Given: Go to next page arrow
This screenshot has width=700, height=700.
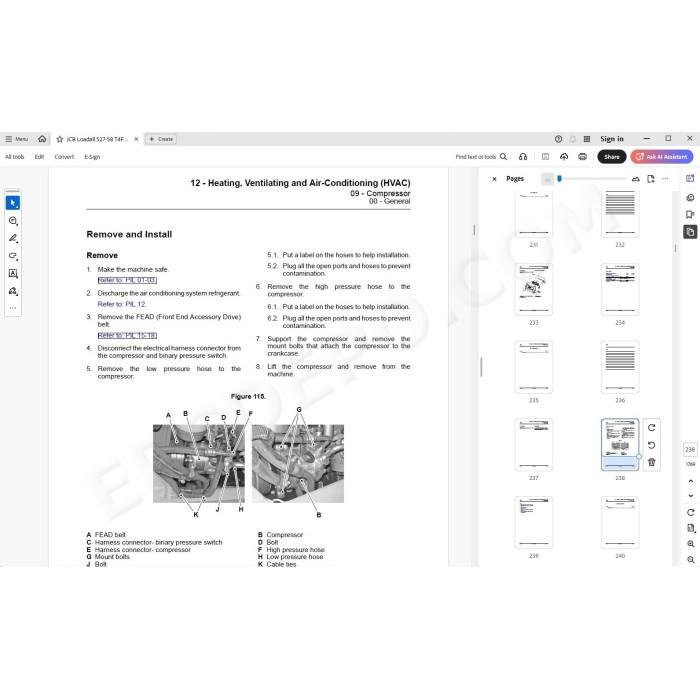Looking at the screenshot, I should point(691,496).
